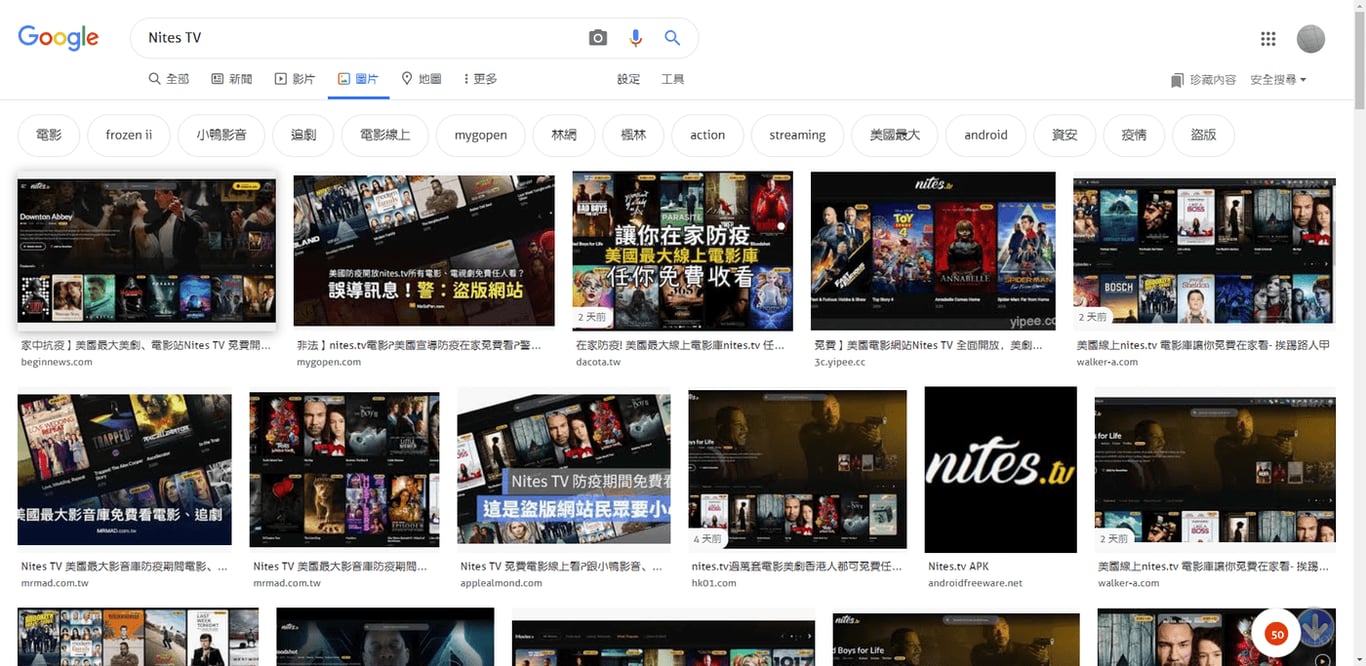This screenshot has width=1366, height=666.
Task: Click the Nites.tv APK caption
Action: [958, 566]
